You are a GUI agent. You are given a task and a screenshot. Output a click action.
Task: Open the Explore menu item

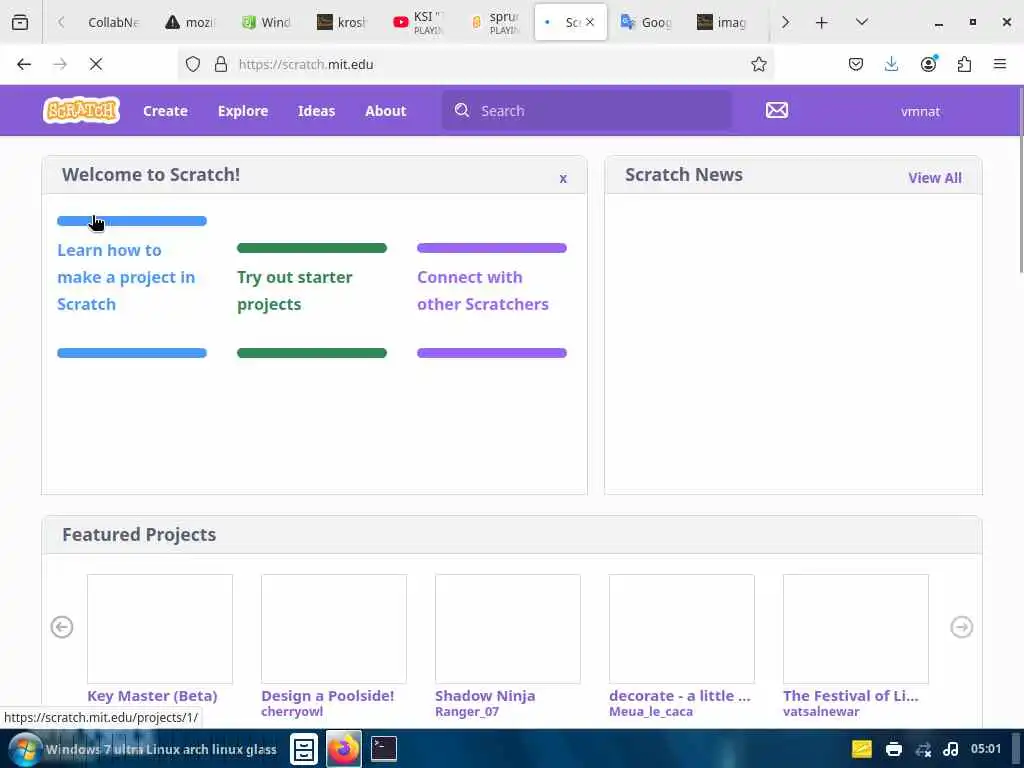tap(243, 111)
